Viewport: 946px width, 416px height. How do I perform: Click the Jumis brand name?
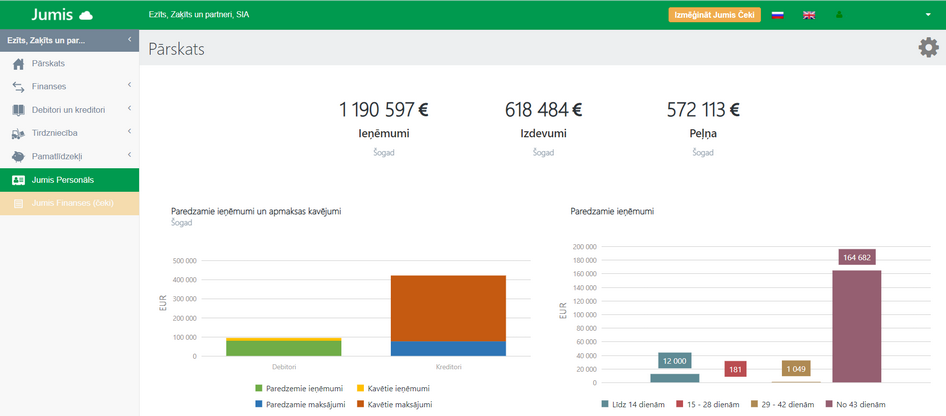pyautogui.click(x=52, y=15)
